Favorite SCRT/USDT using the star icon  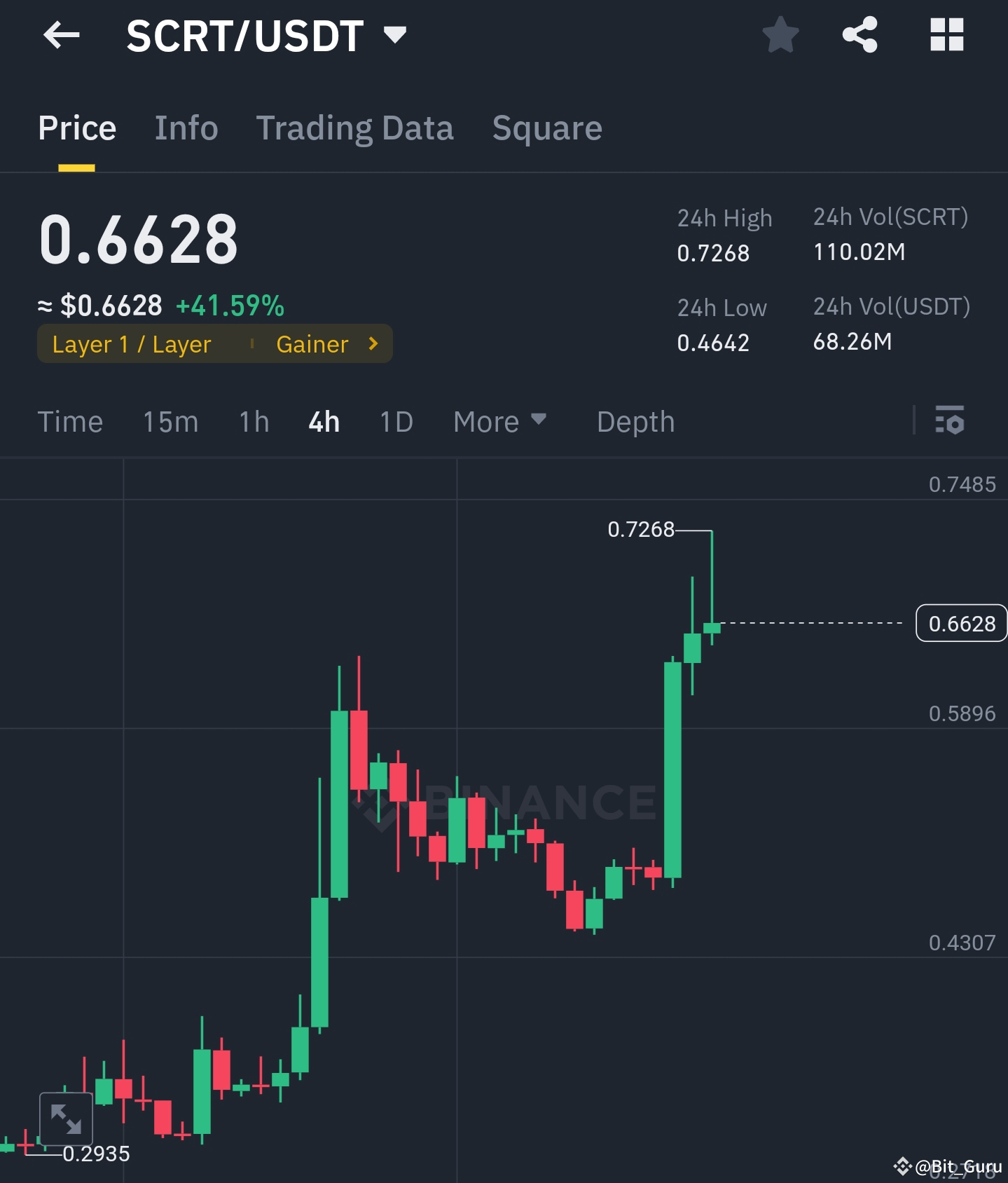(x=780, y=36)
